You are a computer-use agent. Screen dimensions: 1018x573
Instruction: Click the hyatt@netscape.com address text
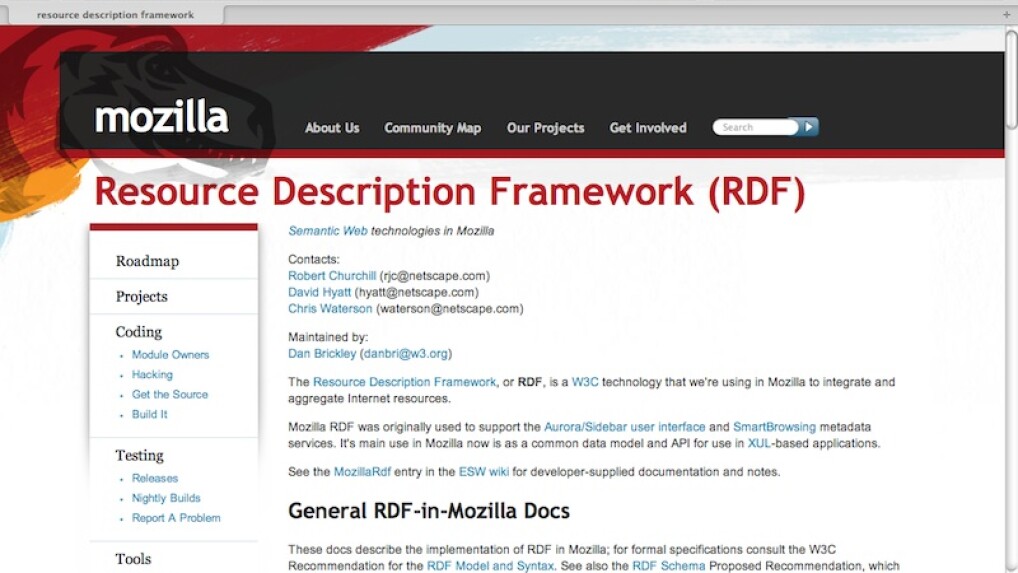point(416,292)
